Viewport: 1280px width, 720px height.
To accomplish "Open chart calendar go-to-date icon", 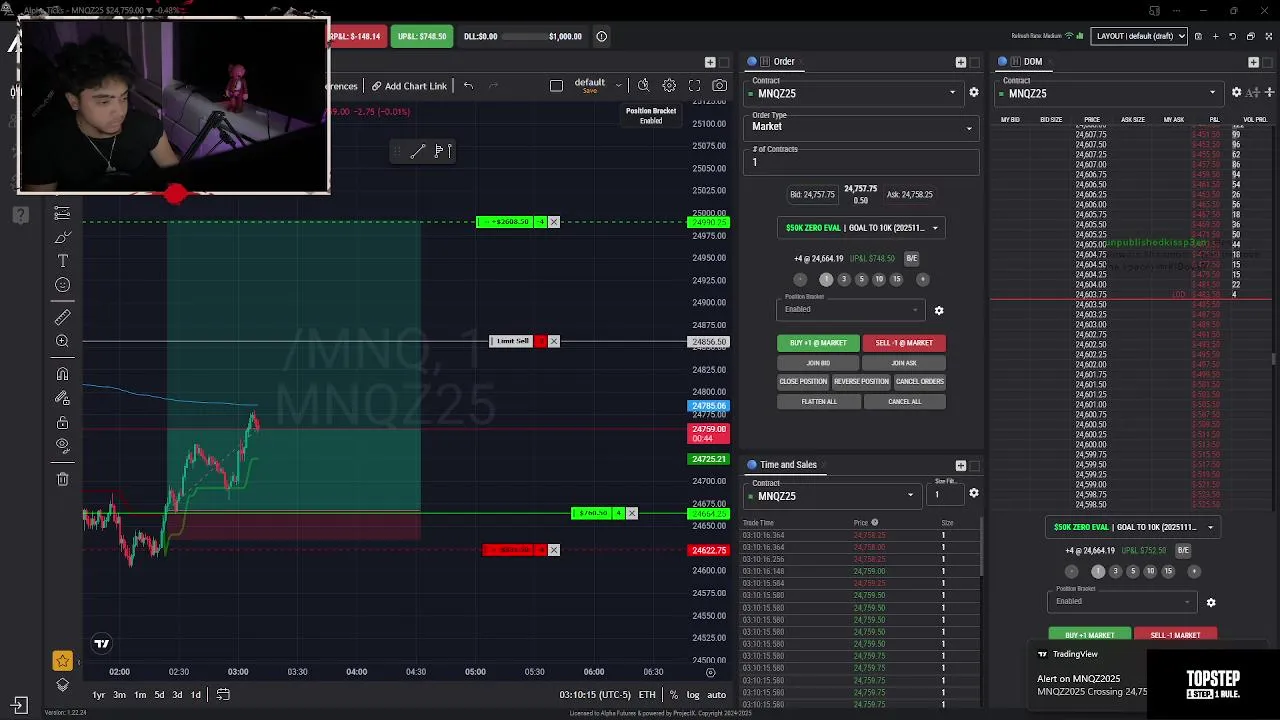I will (x=223, y=695).
